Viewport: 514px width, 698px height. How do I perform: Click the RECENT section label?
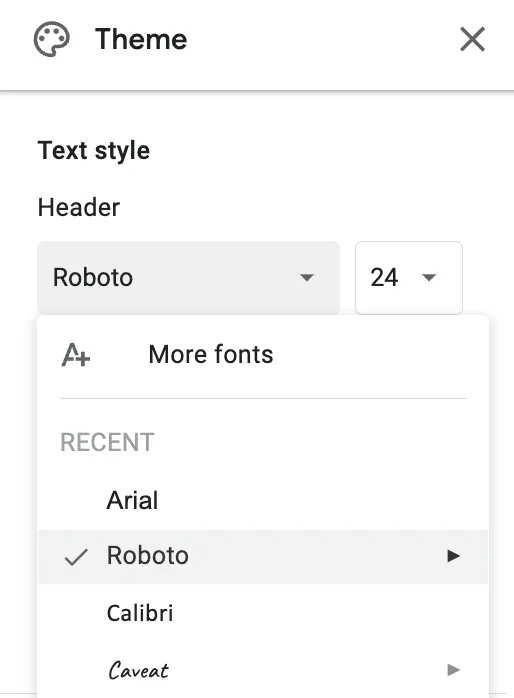107,442
